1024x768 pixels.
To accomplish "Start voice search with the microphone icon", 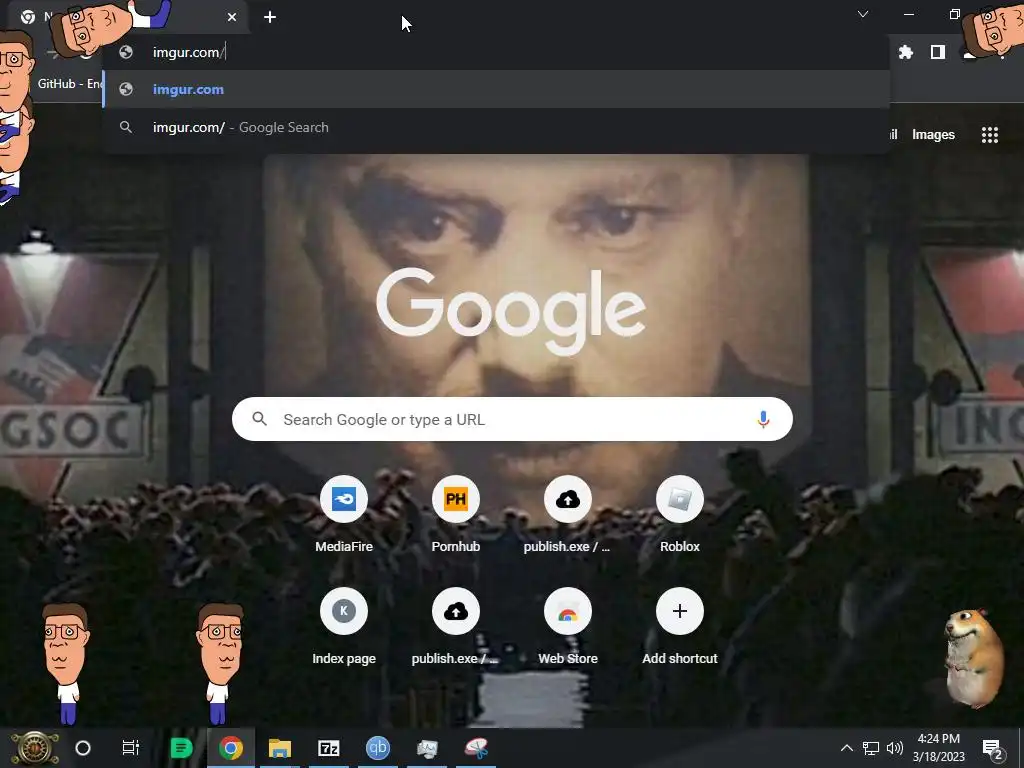I will [763, 419].
